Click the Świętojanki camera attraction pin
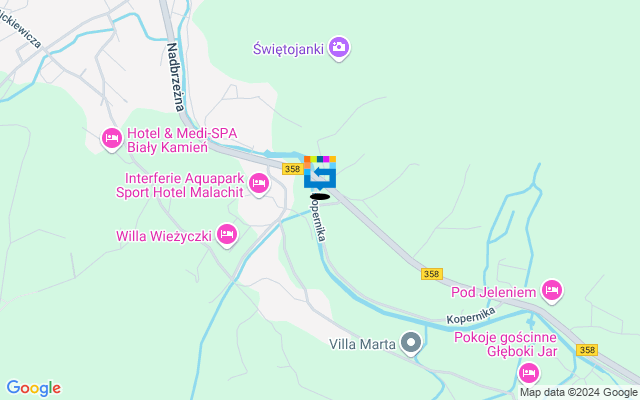The height and width of the screenshot is (400, 640). 338,48
